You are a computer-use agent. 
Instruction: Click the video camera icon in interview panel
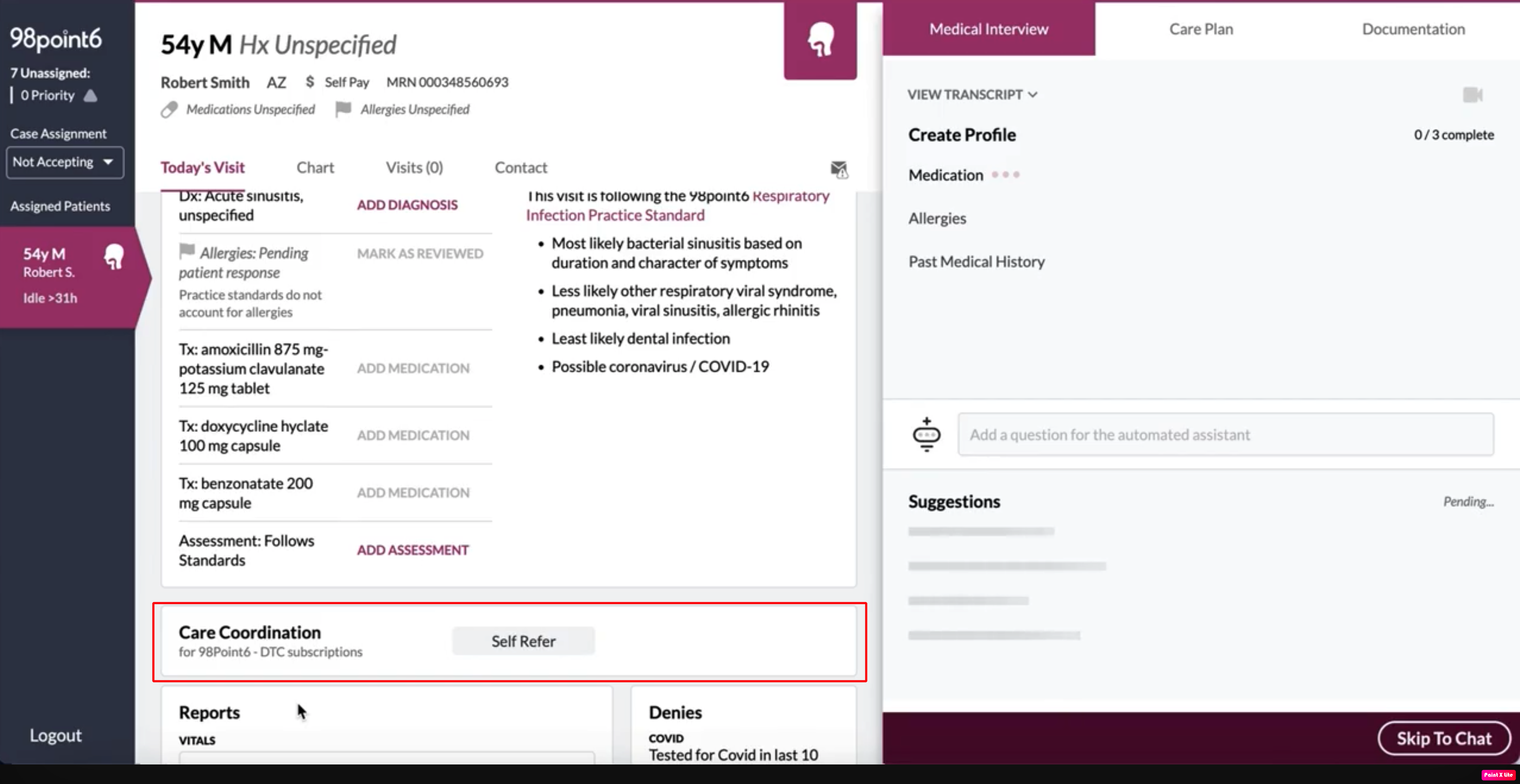1473,94
